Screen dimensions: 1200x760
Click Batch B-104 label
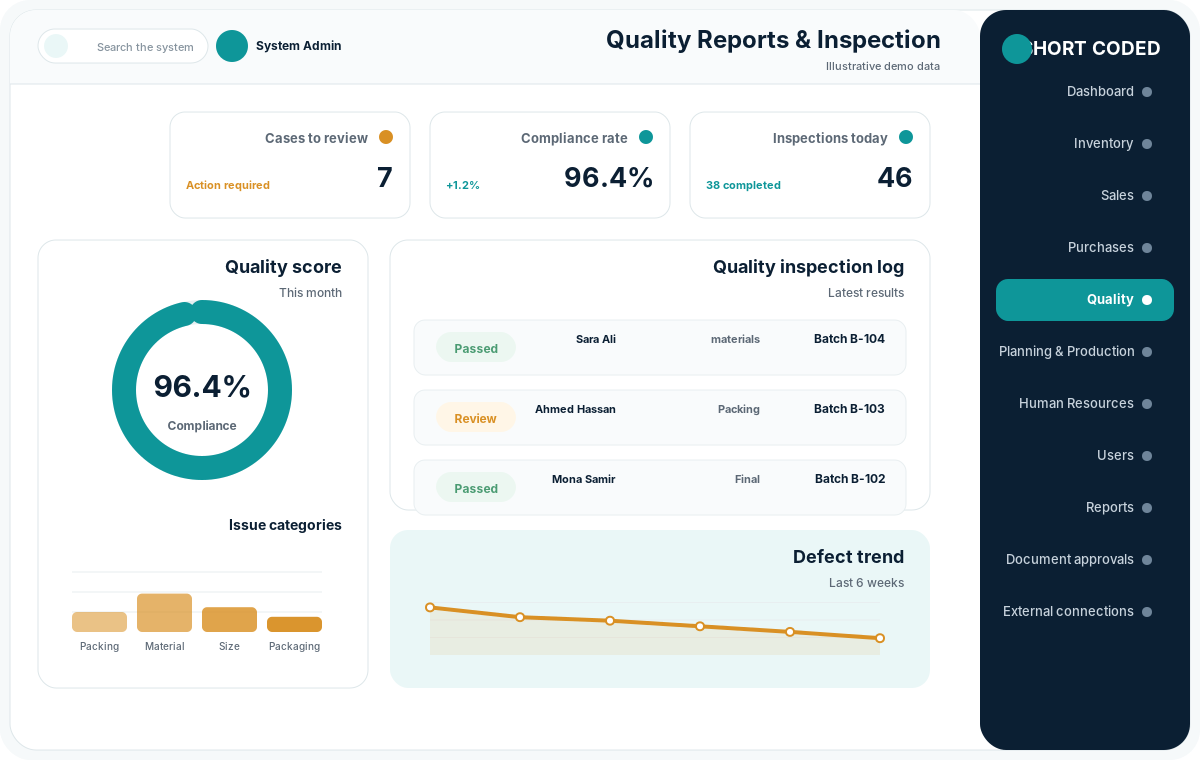click(x=849, y=339)
